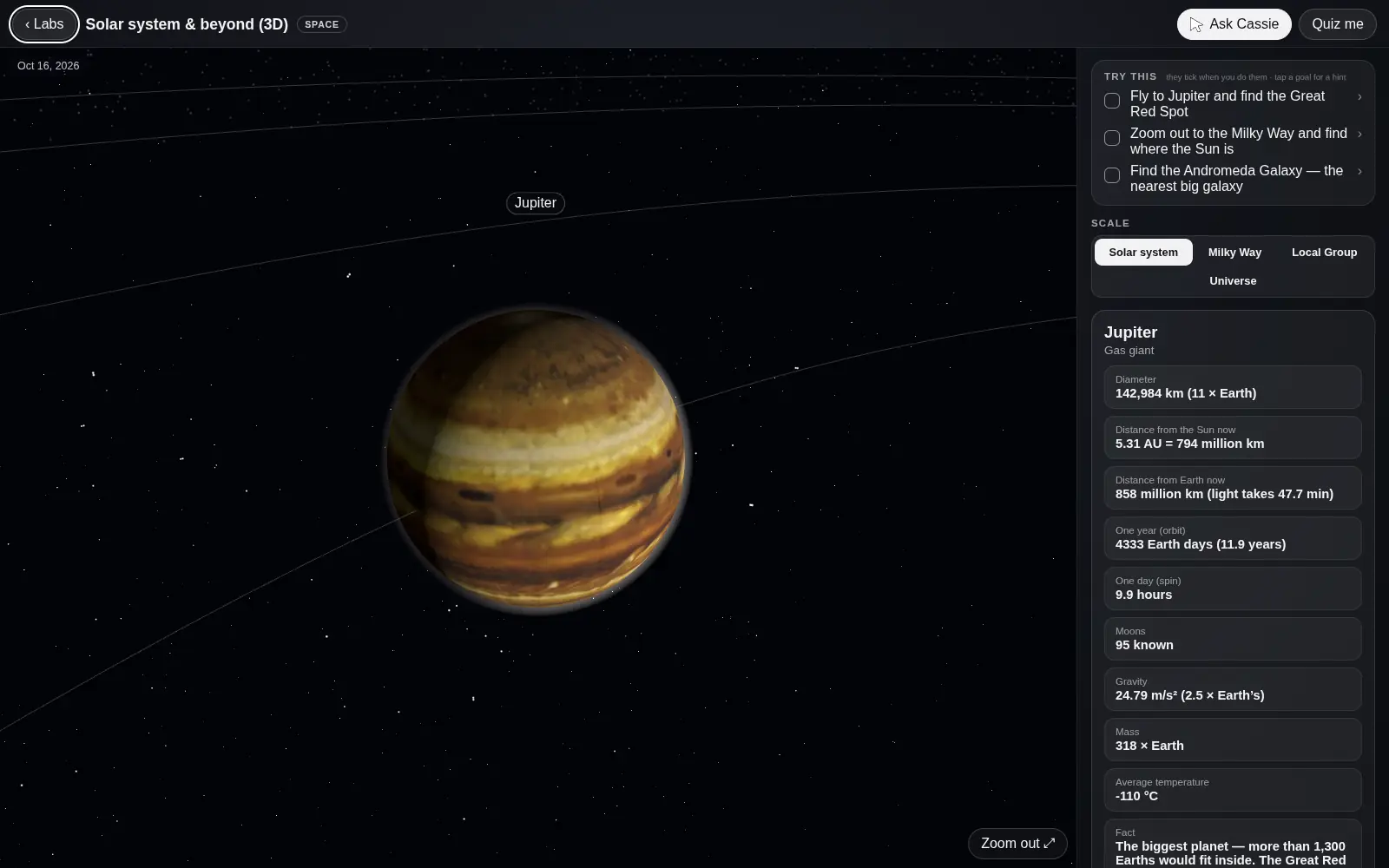Expand hint arrow for Andromeda Galaxy goal
The height and width of the screenshot is (868, 1389).
[x=1359, y=171]
